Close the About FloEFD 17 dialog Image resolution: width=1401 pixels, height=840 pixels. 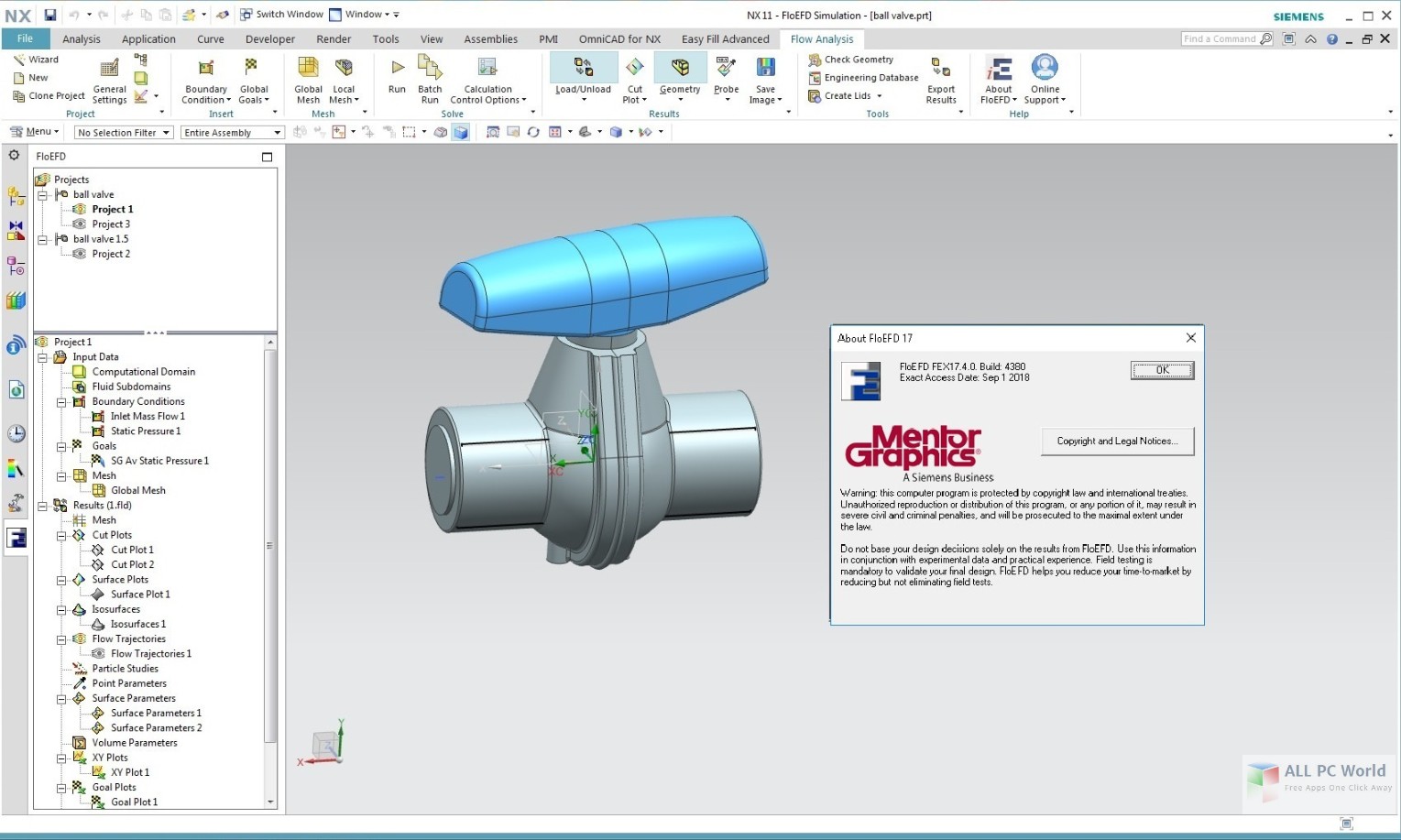(x=1190, y=338)
